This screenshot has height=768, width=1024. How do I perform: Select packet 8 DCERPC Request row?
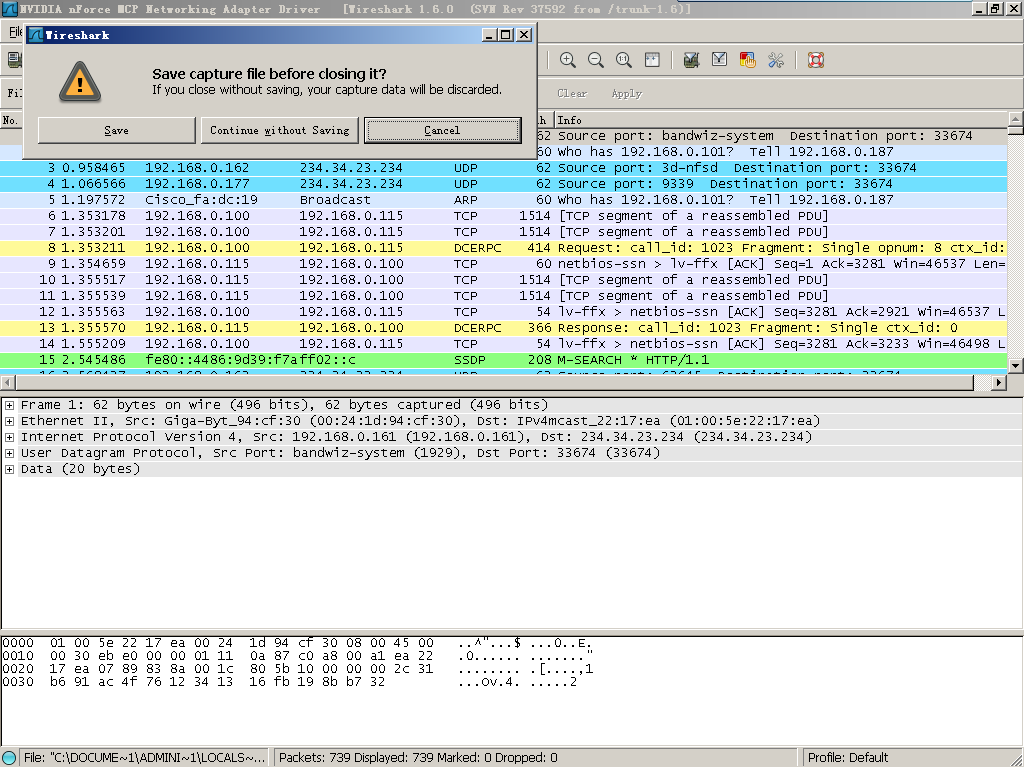pos(504,248)
